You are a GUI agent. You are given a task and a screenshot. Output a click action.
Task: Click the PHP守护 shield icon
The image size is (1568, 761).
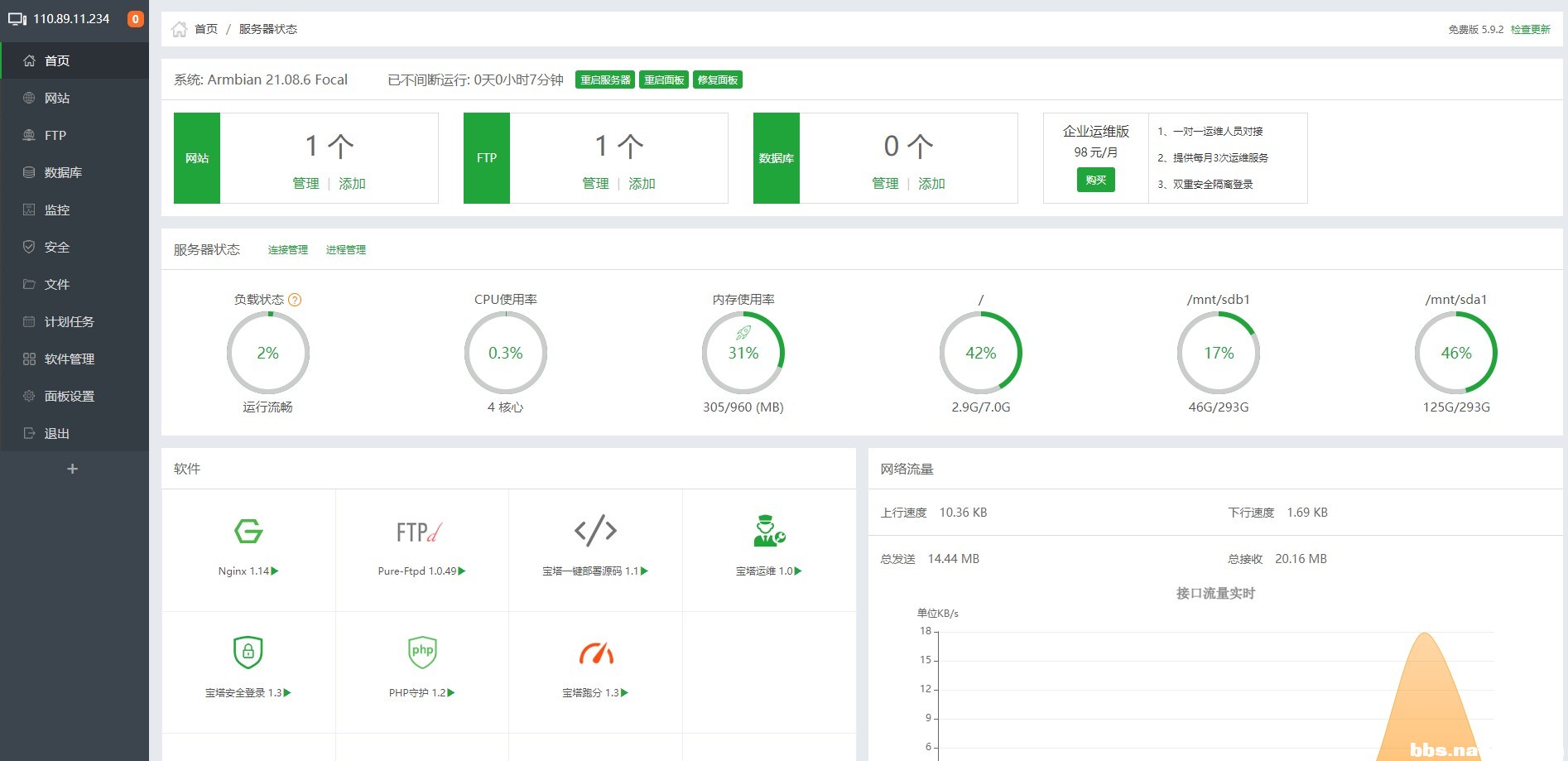[422, 652]
